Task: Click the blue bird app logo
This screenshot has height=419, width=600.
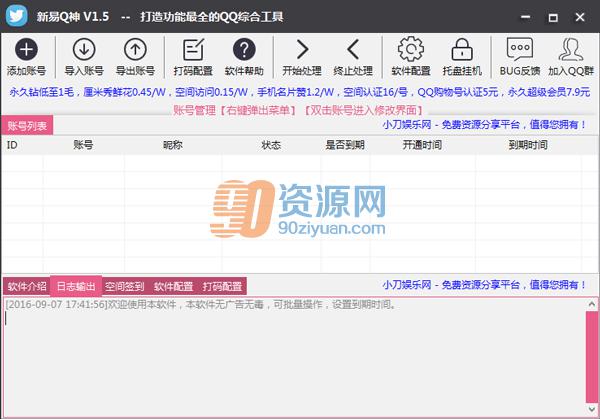Action: click(x=17, y=16)
